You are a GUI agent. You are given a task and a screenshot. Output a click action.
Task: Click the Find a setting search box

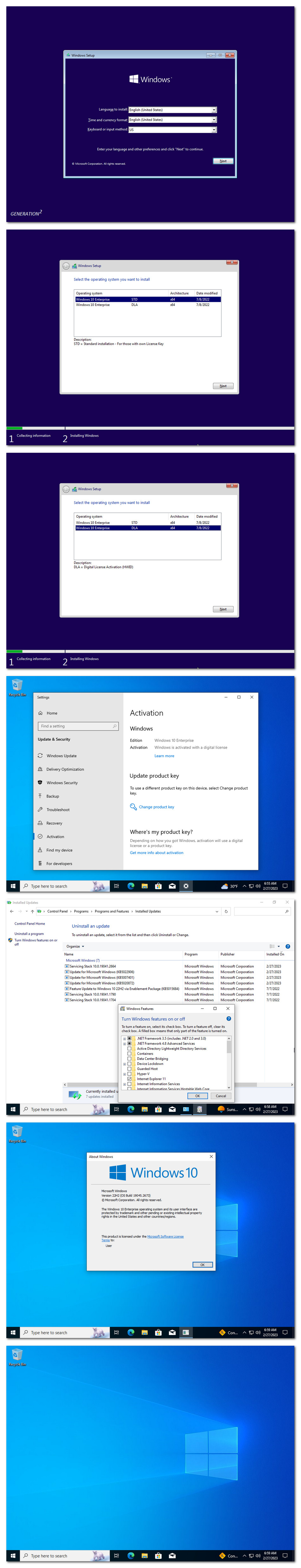[78, 726]
